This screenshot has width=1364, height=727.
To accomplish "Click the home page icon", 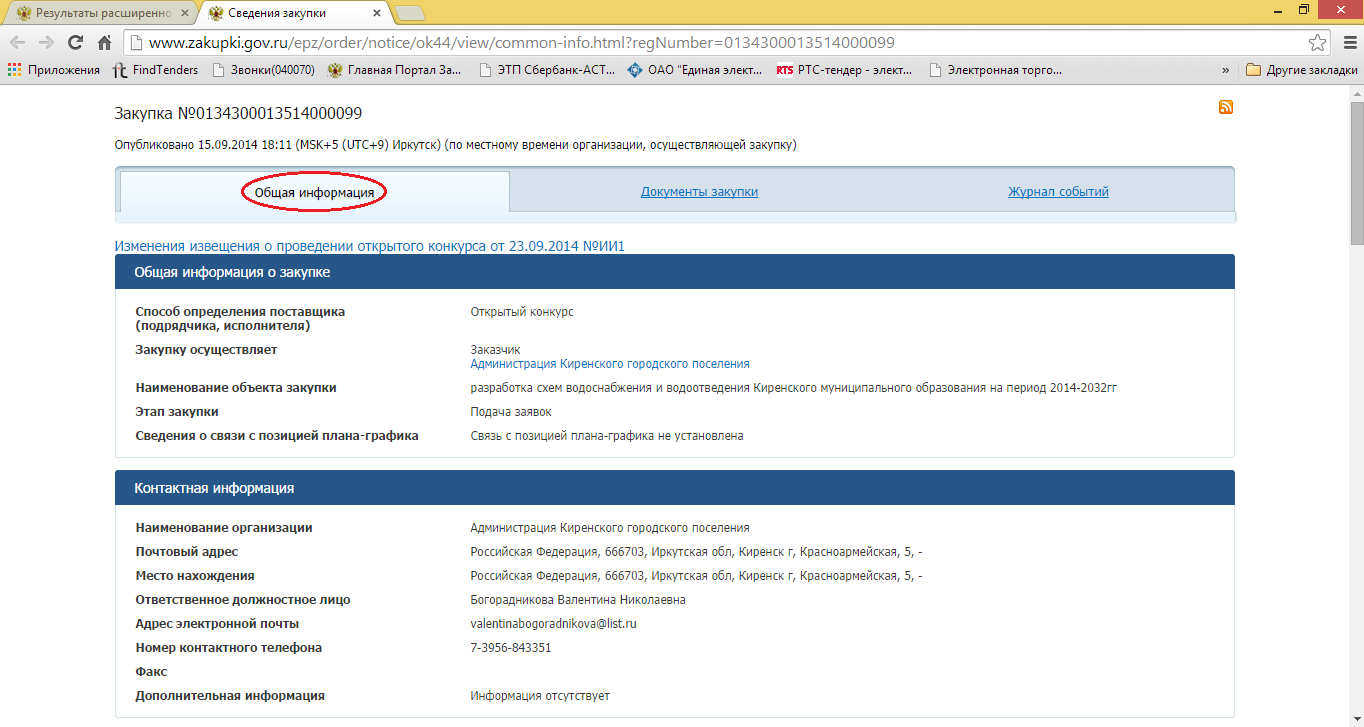I will (x=104, y=43).
